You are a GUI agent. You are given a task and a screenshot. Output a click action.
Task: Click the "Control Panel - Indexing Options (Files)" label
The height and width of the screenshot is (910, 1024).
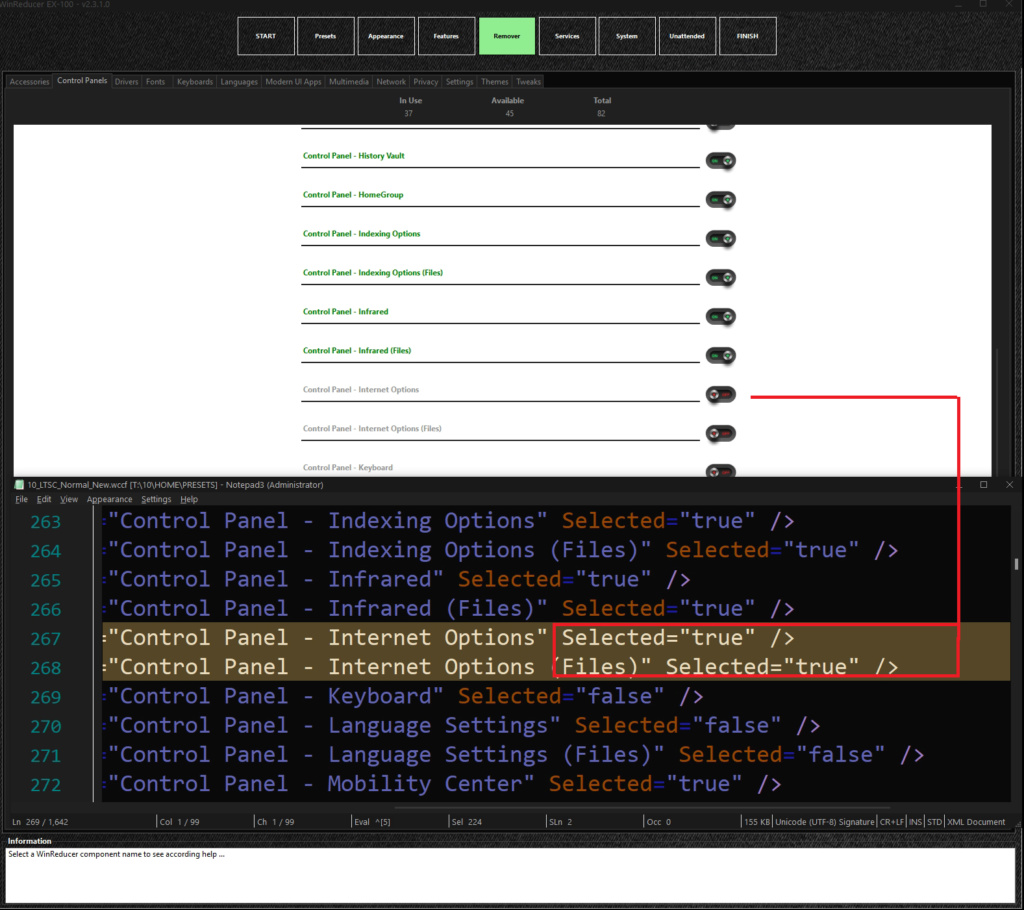(373, 273)
